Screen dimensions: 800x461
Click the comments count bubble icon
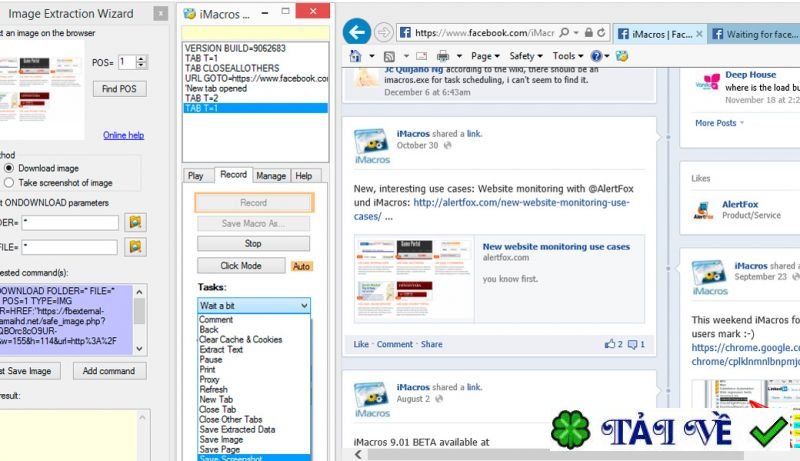pos(632,345)
